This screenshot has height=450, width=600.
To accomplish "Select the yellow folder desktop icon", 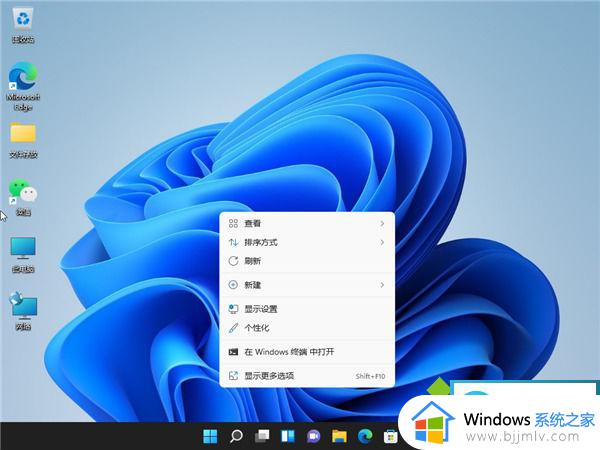I will click(23, 140).
